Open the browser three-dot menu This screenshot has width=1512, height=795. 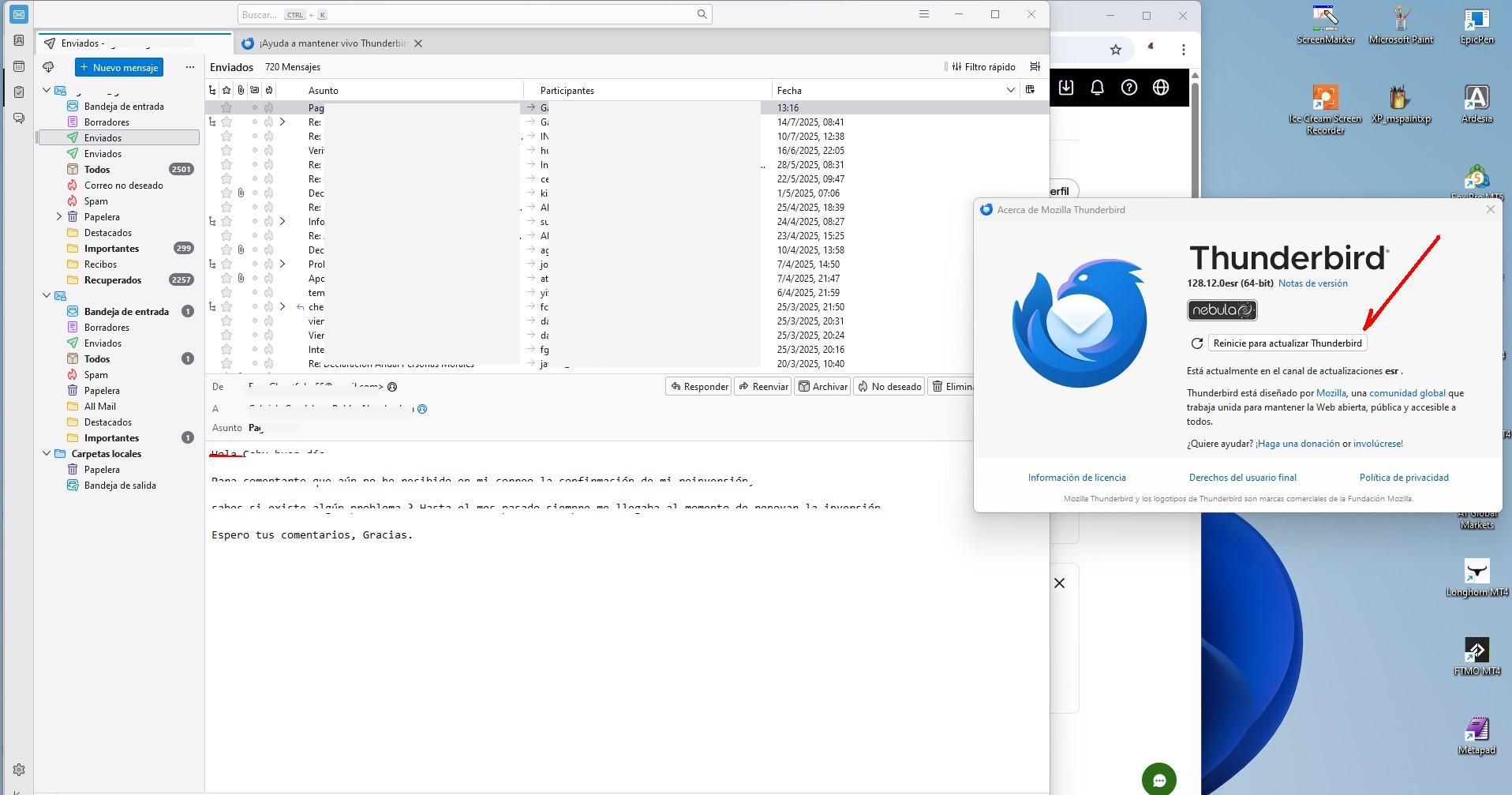click(x=1183, y=50)
